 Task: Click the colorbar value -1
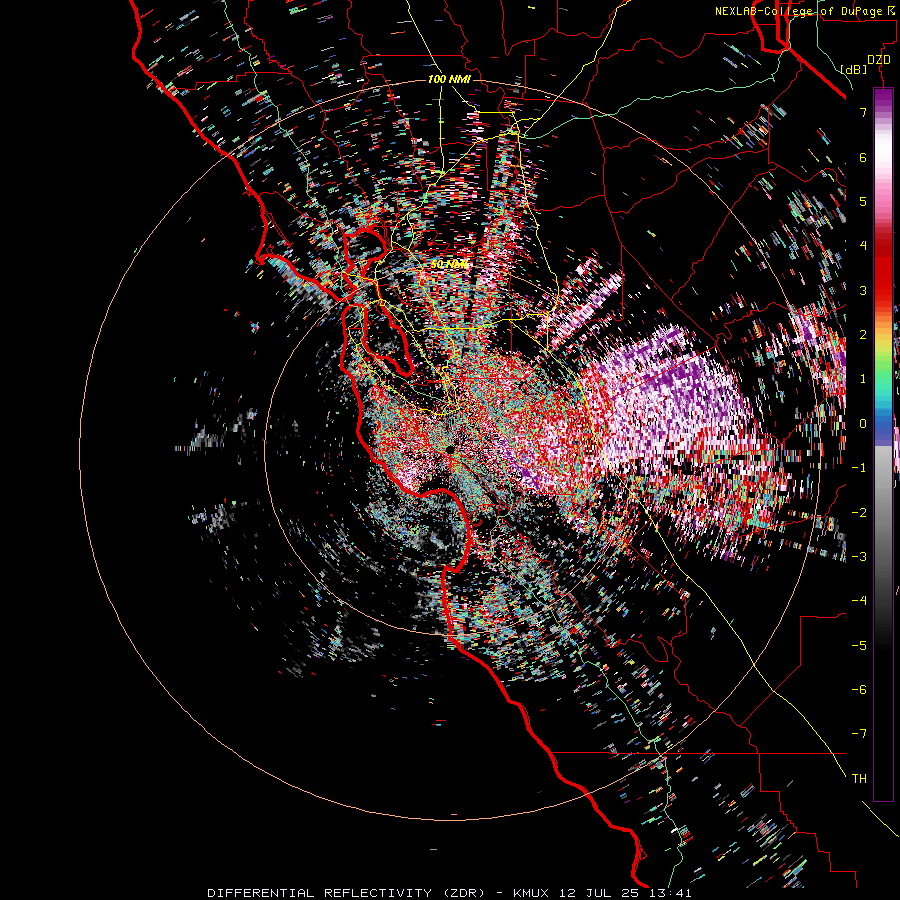point(859,468)
